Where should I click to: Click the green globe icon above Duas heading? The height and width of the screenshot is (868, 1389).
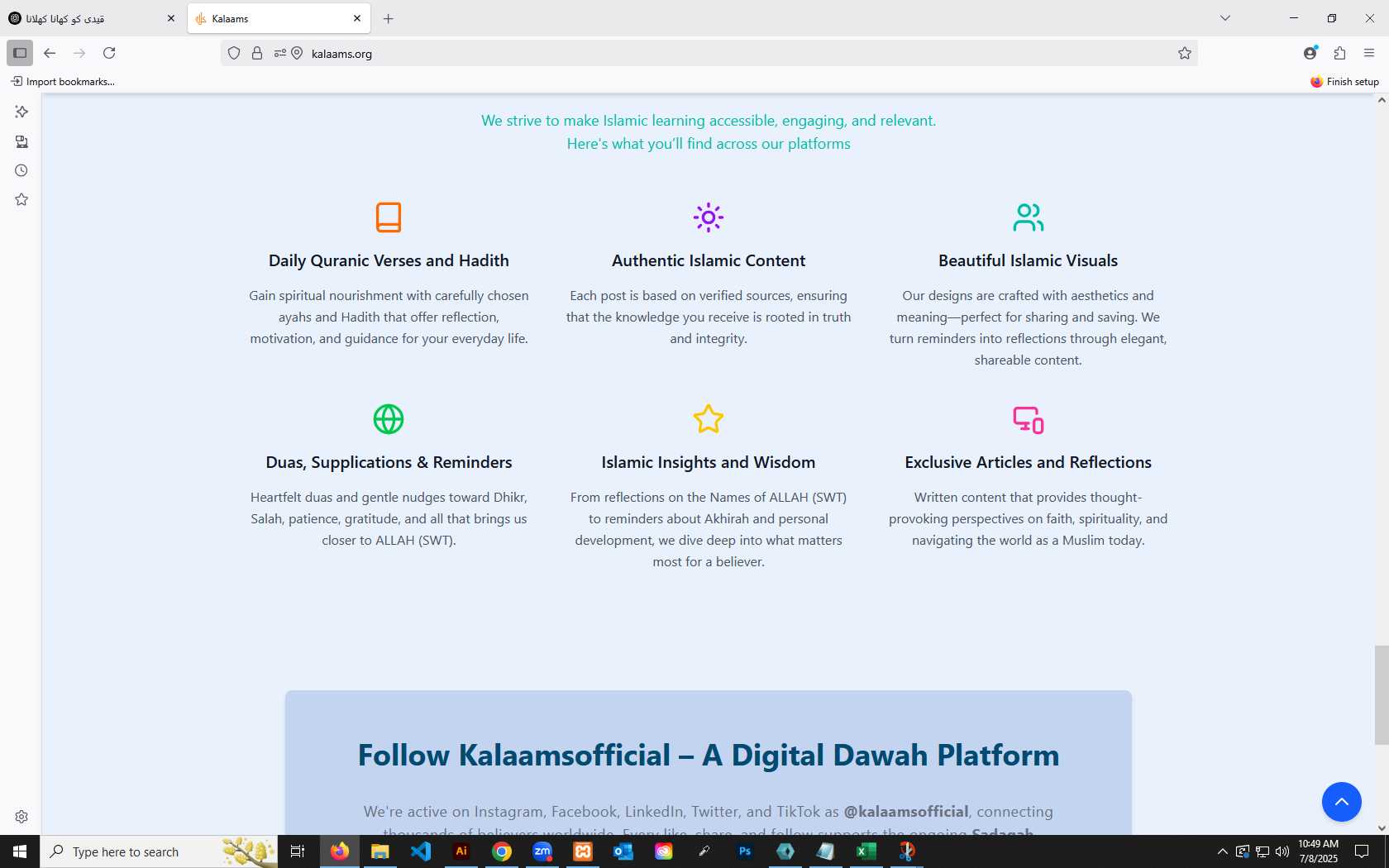[389, 419]
